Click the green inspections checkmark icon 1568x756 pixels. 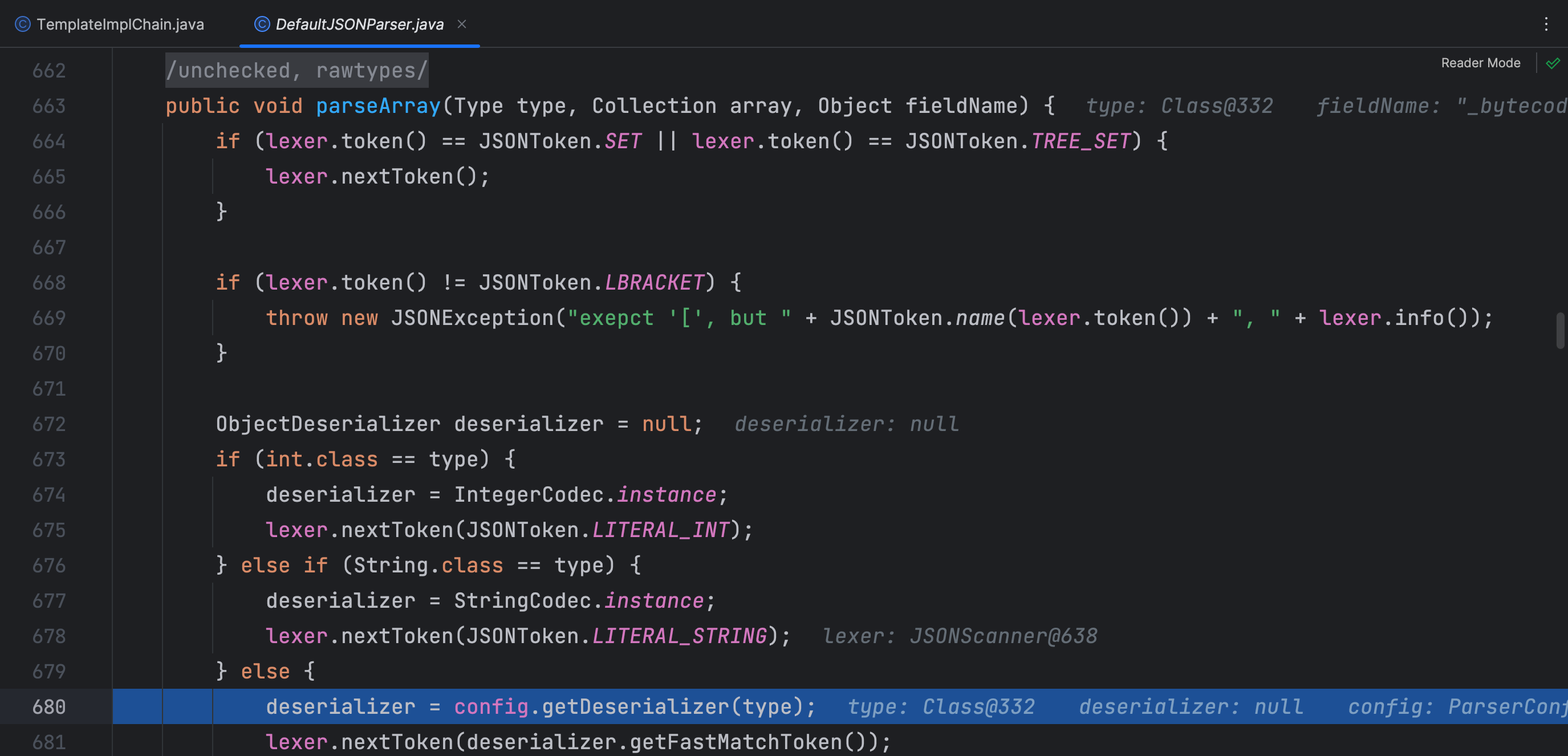(1553, 63)
